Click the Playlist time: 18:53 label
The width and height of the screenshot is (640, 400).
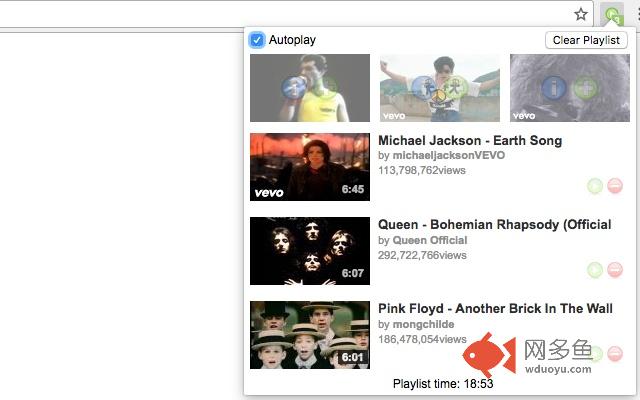pos(443,384)
